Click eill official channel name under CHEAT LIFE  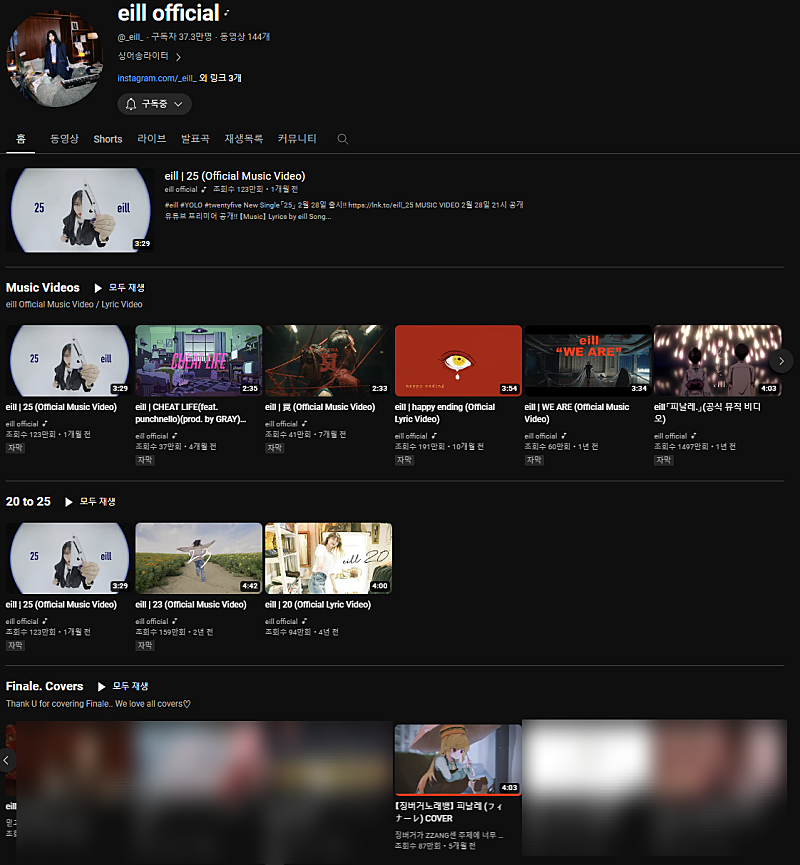[152, 436]
